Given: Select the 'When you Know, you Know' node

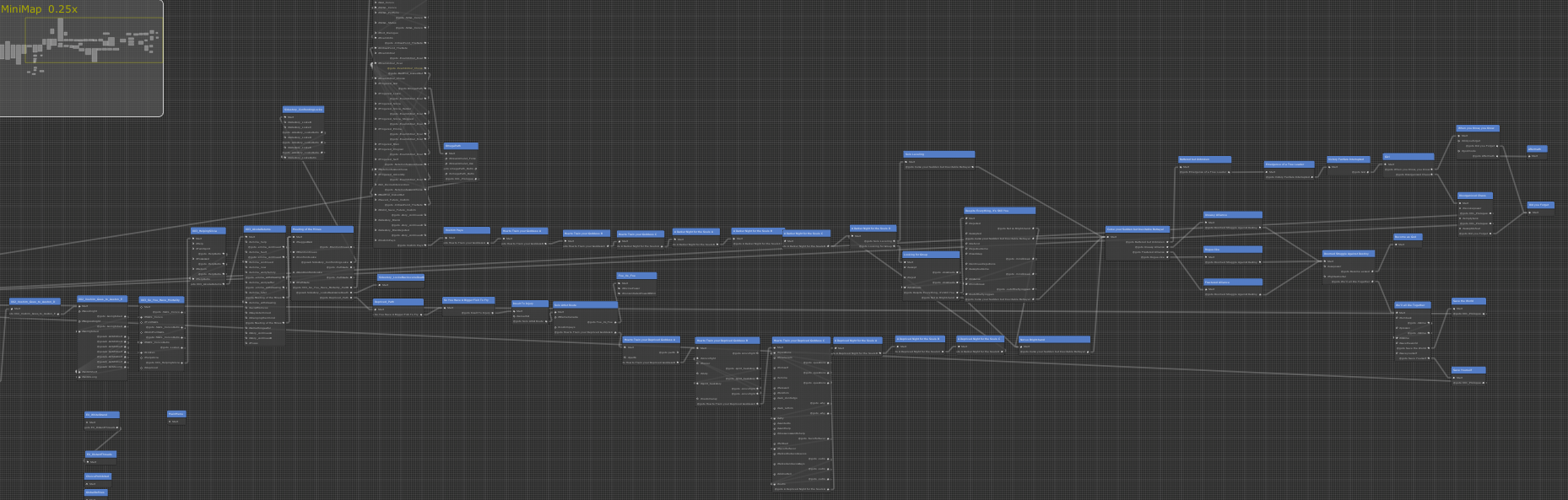Looking at the screenshot, I should tap(1478, 128).
